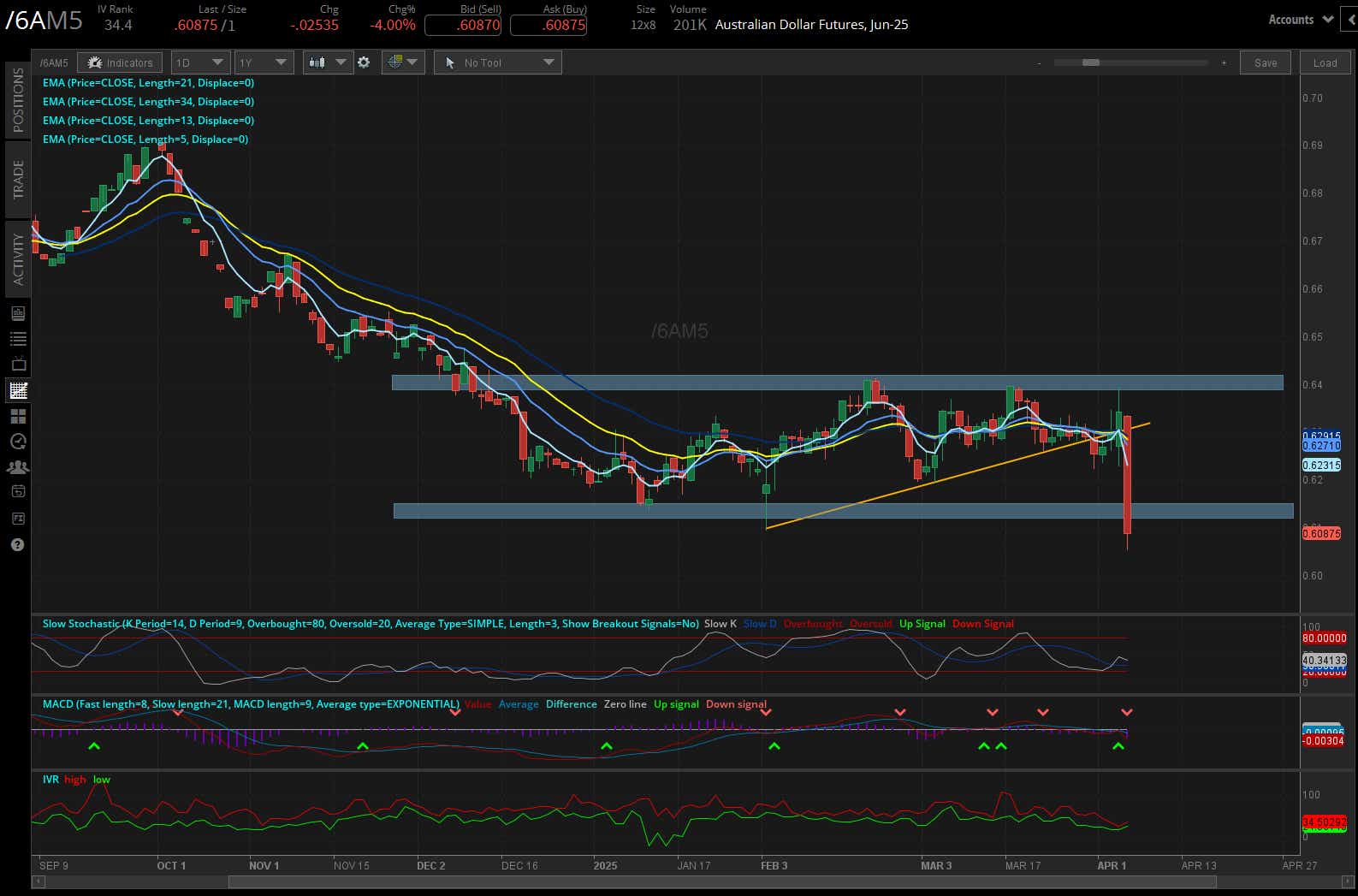Open the people community icon in sidebar
The image size is (1358, 896).
(x=18, y=467)
